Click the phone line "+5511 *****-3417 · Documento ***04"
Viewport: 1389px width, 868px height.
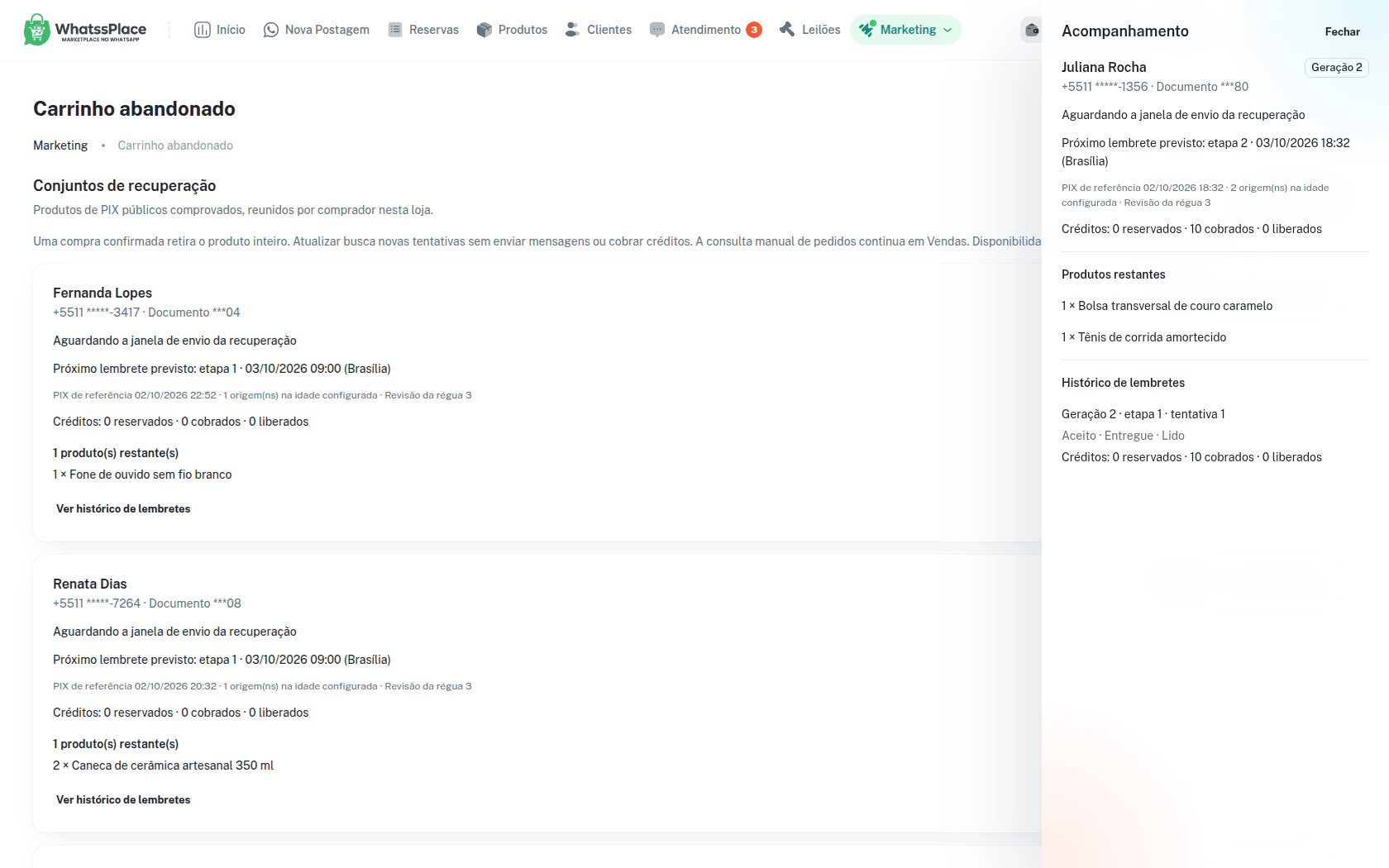pos(146,312)
